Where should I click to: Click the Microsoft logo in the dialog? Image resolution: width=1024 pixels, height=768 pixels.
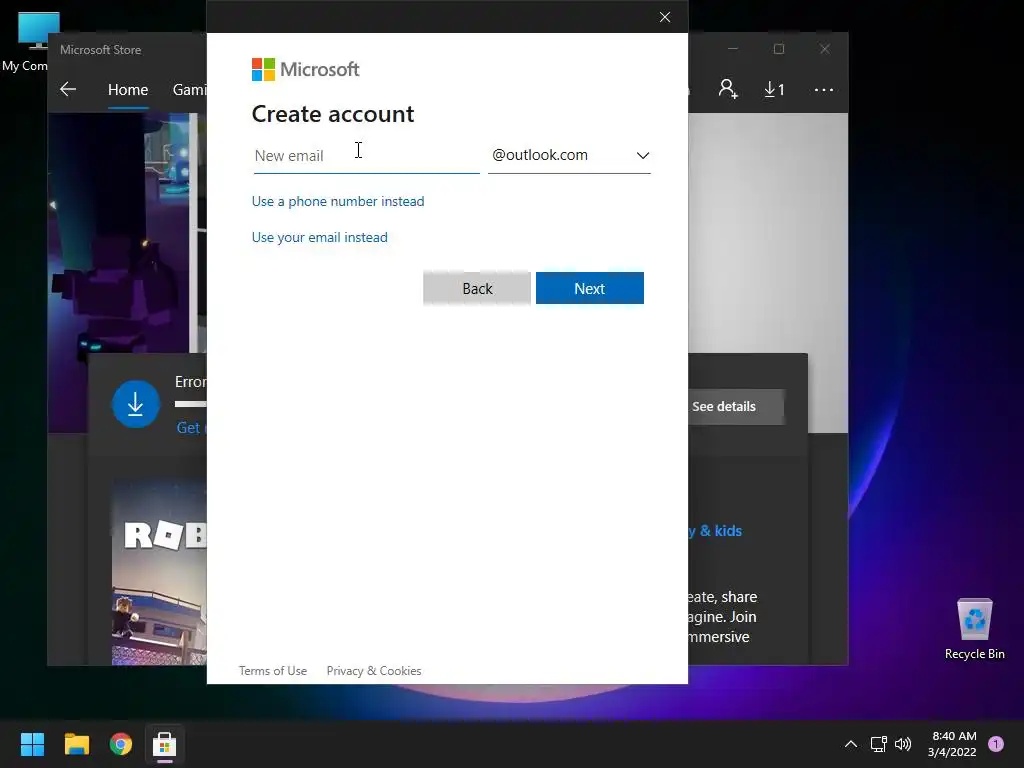tap(305, 69)
